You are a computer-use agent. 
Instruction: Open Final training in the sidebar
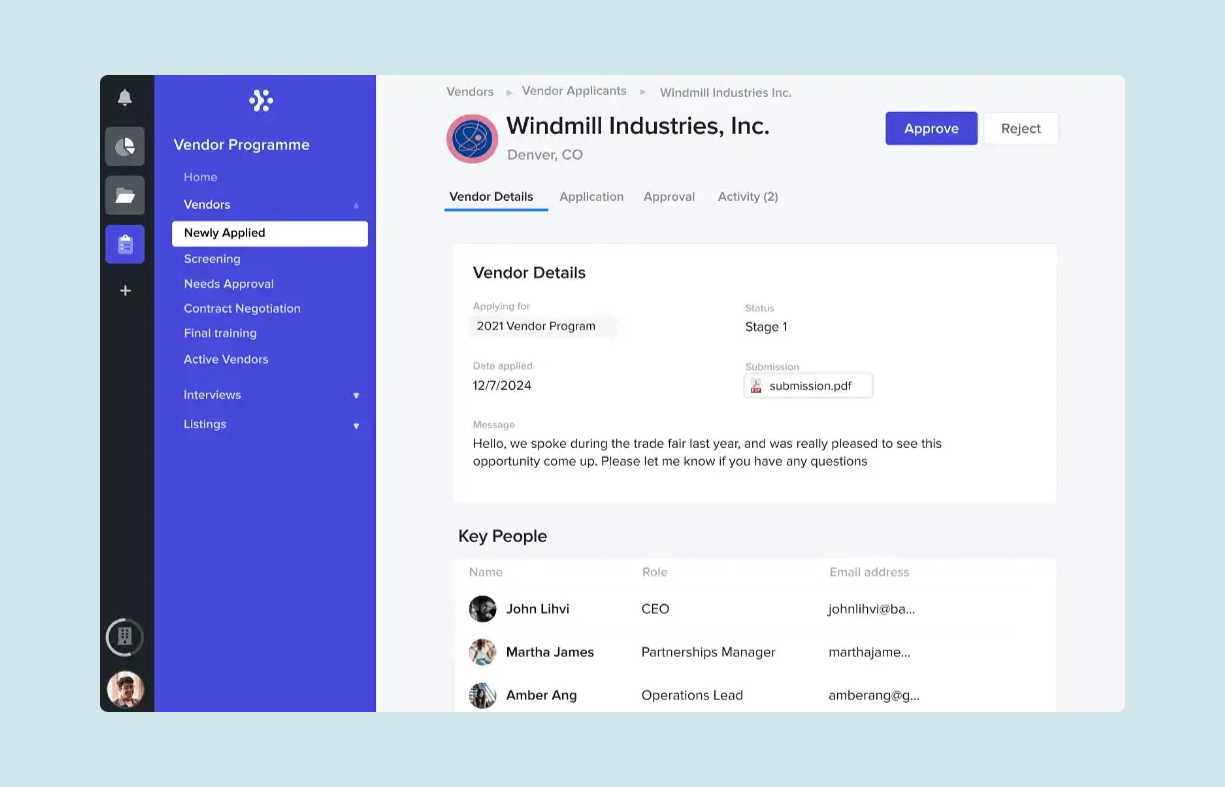[220, 333]
